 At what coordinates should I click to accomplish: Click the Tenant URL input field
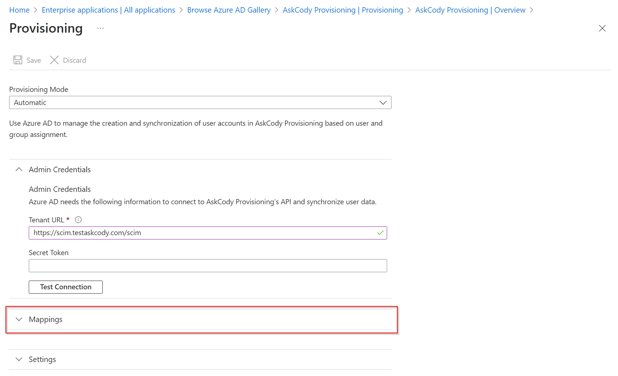point(208,233)
